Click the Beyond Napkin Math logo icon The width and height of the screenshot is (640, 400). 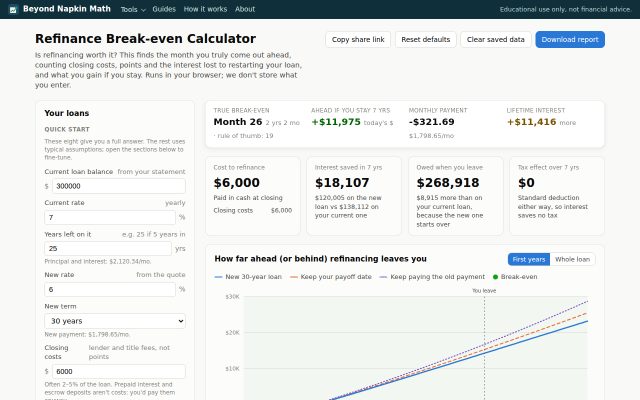pos(13,9)
